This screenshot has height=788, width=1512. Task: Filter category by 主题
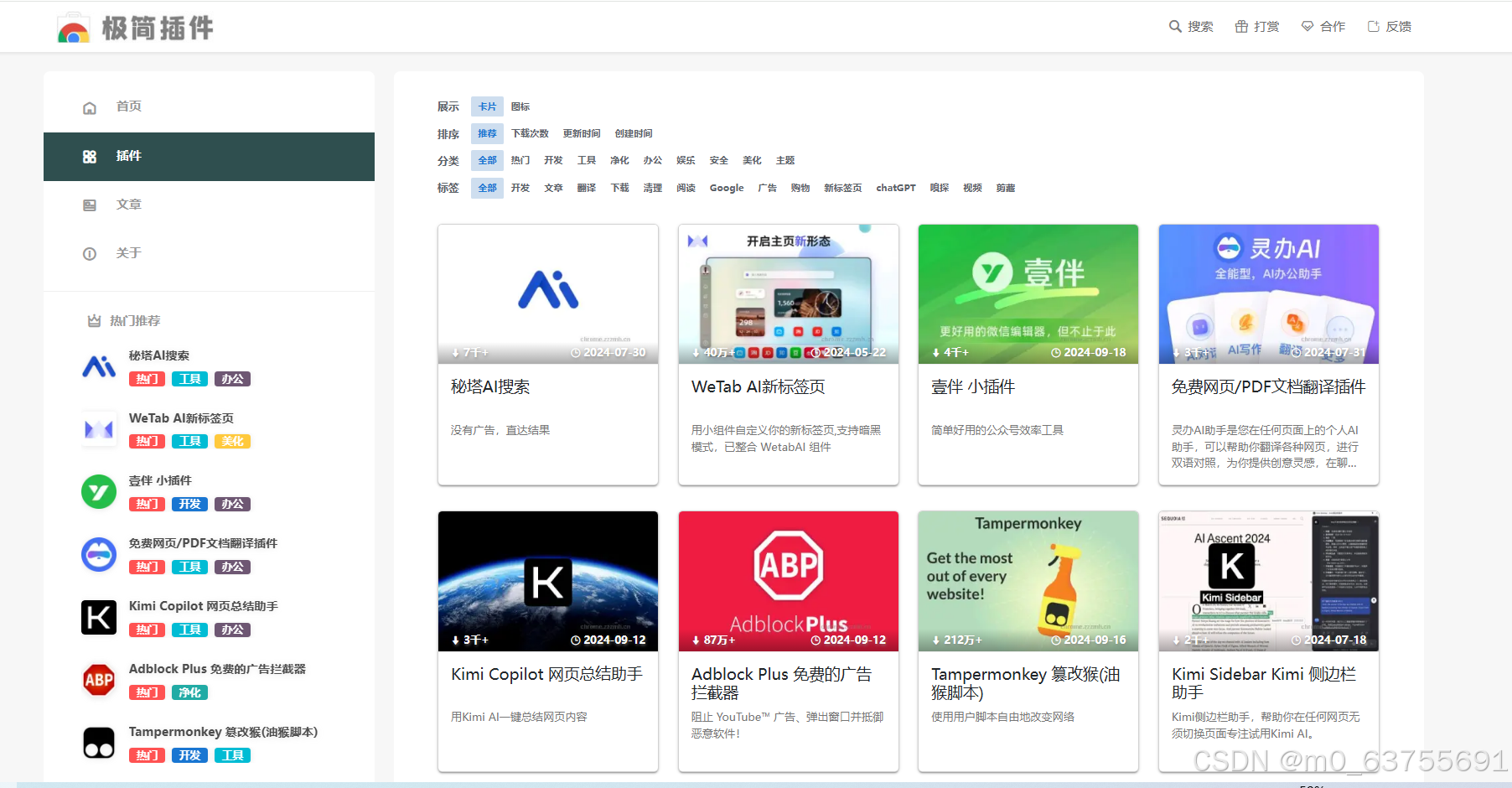click(785, 160)
